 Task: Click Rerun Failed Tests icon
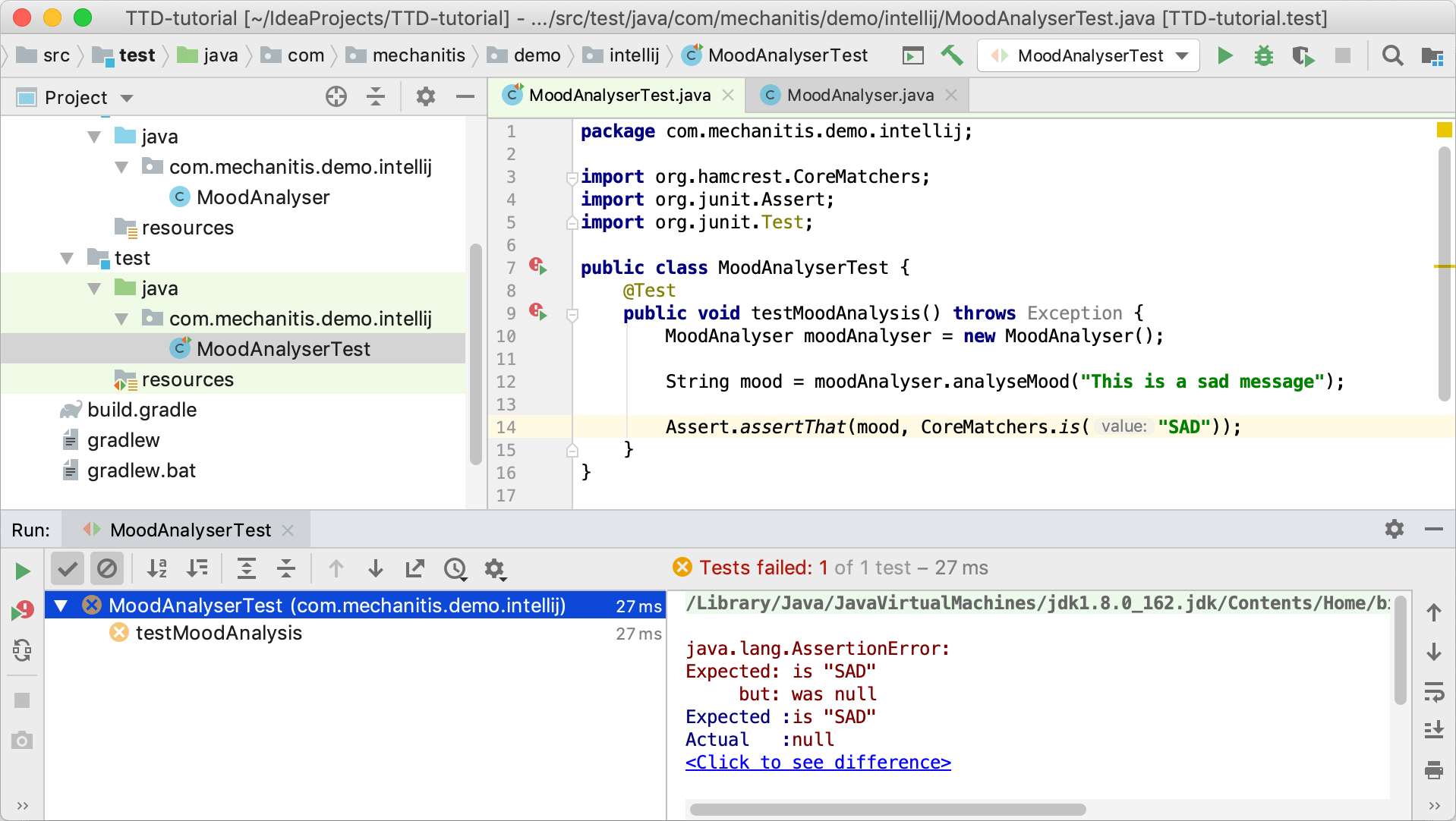(x=22, y=610)
